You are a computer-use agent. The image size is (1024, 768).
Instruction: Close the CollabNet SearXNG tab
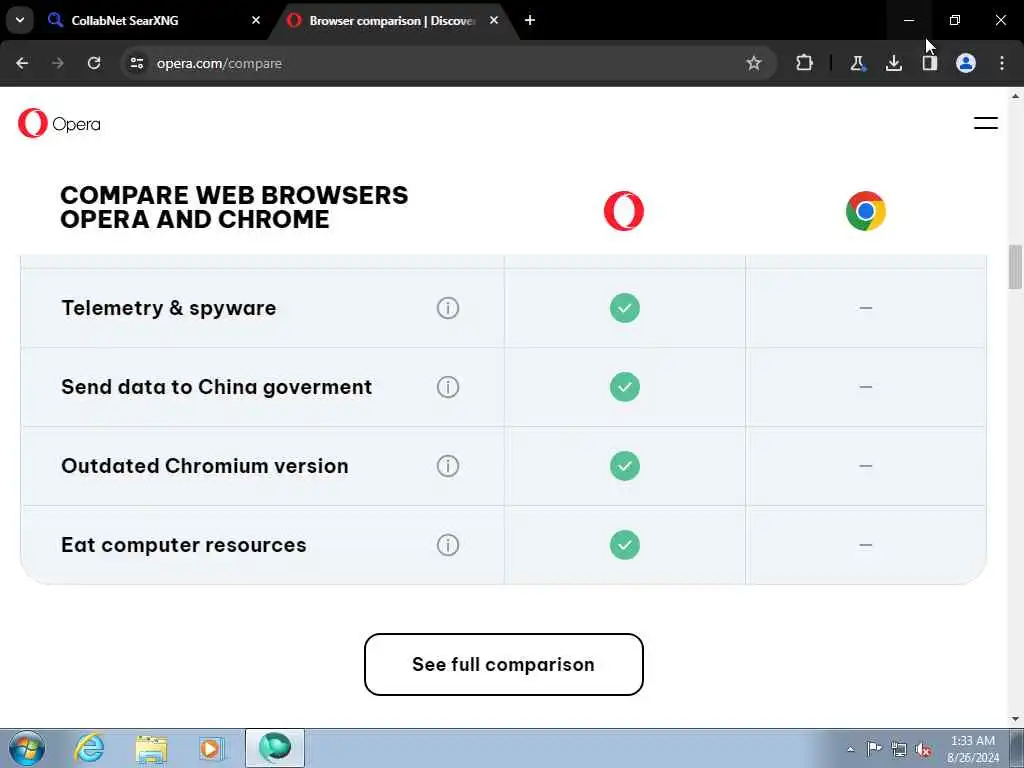tap(256, 20)
